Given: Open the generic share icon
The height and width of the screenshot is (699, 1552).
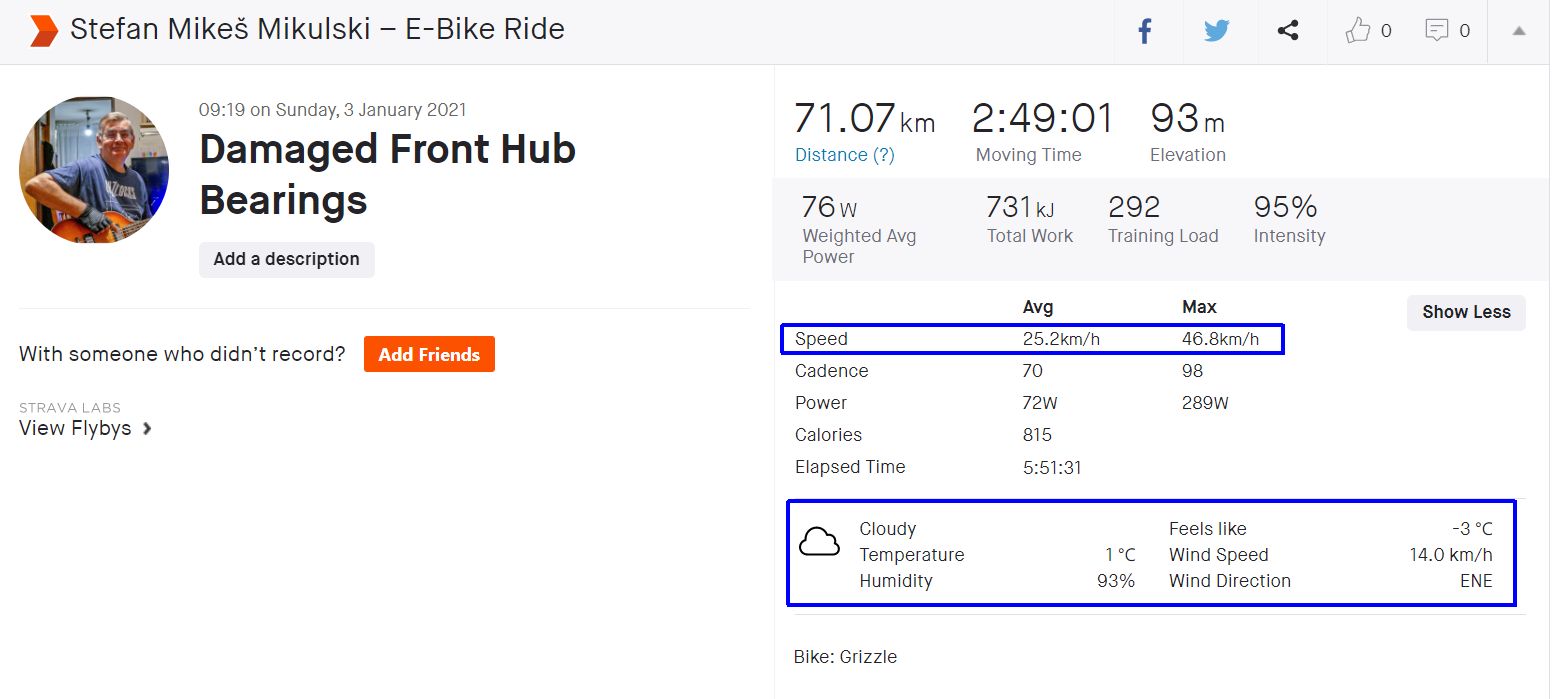Looking at the screenshot, I should [x=1288, y=31].
